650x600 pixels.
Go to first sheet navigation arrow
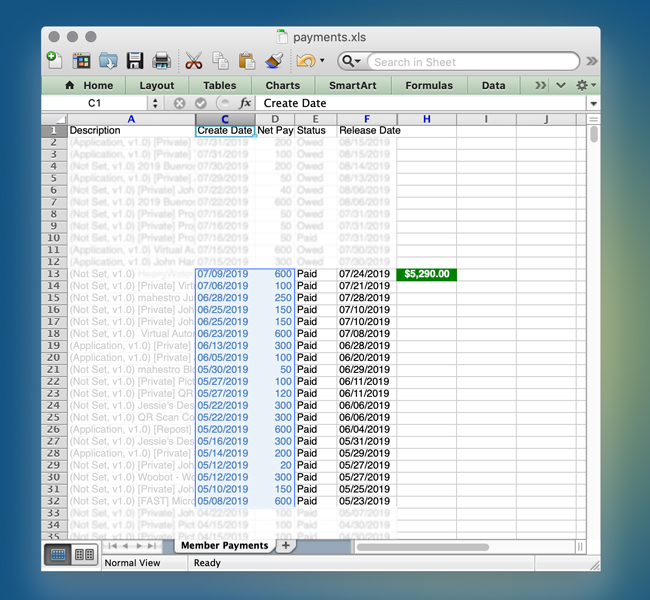coord(112,546)
